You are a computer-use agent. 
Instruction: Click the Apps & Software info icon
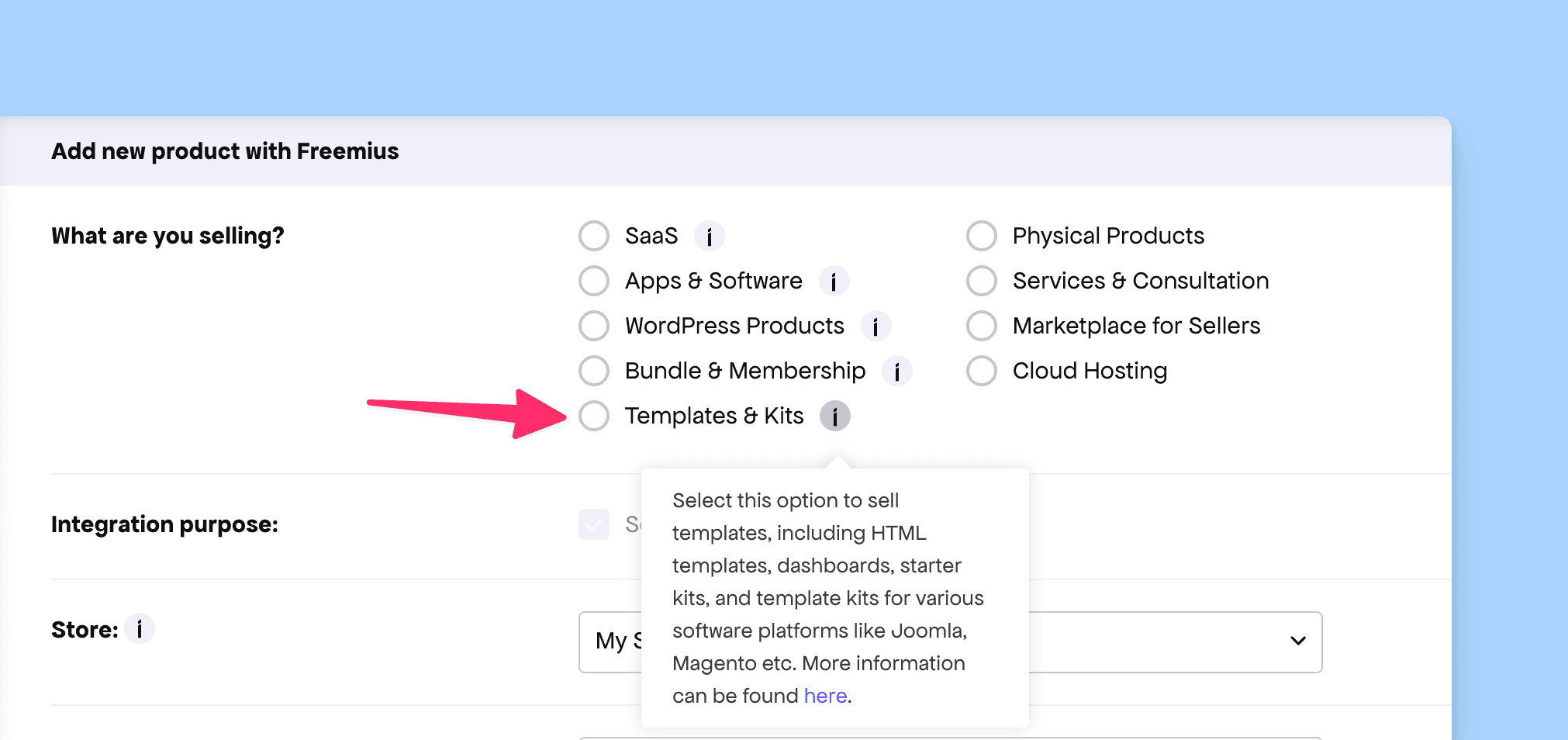[x=834, y=281]
